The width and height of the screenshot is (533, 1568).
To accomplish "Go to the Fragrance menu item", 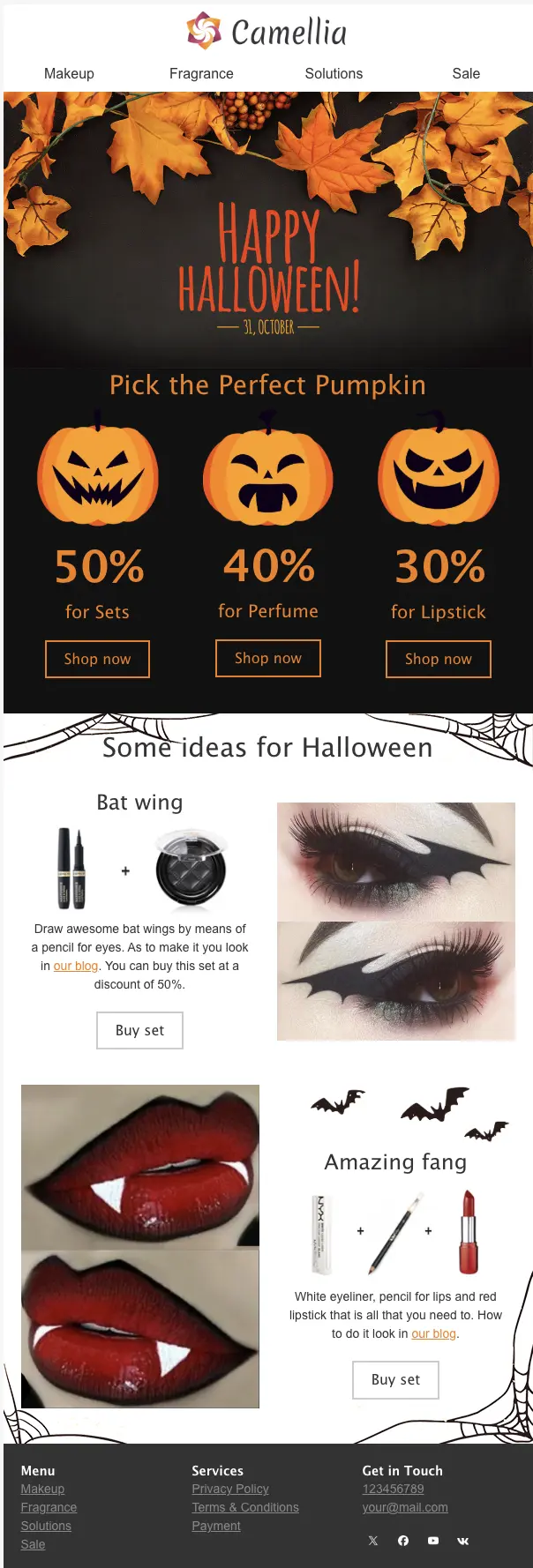I will 201,73.
